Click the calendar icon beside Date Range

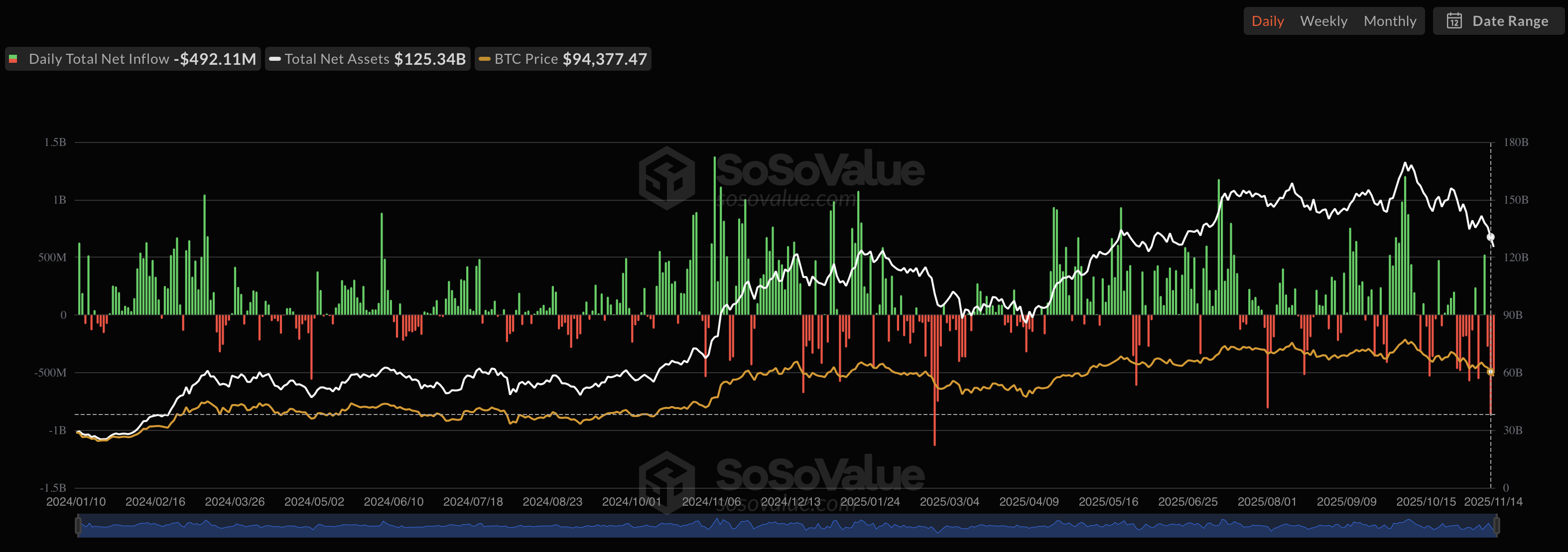(x=1454, y=21)
